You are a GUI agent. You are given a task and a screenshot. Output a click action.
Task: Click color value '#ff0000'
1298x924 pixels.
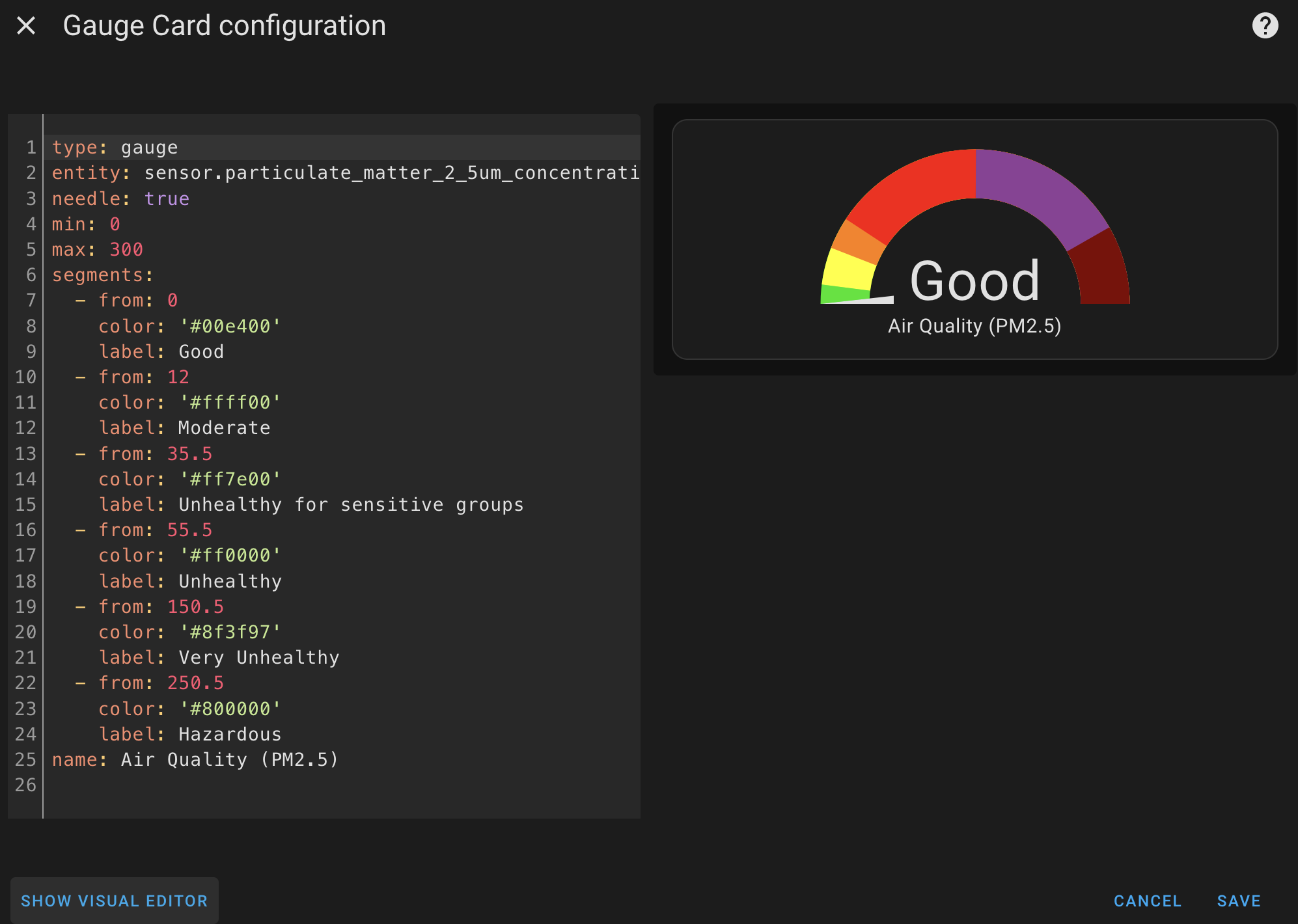point(230,555)
